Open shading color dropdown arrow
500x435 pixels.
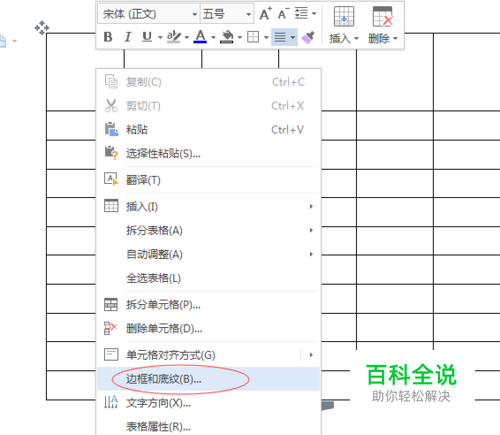[x=240, y=37]
